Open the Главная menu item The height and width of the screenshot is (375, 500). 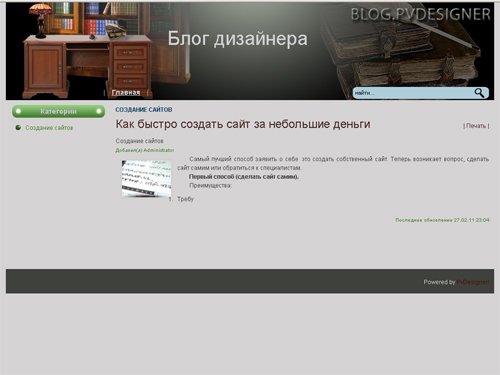click(126, 93)
